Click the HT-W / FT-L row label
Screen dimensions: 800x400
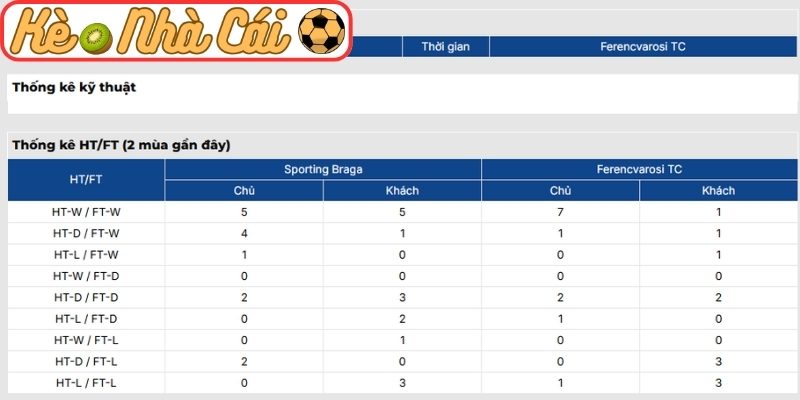point(86,340)
